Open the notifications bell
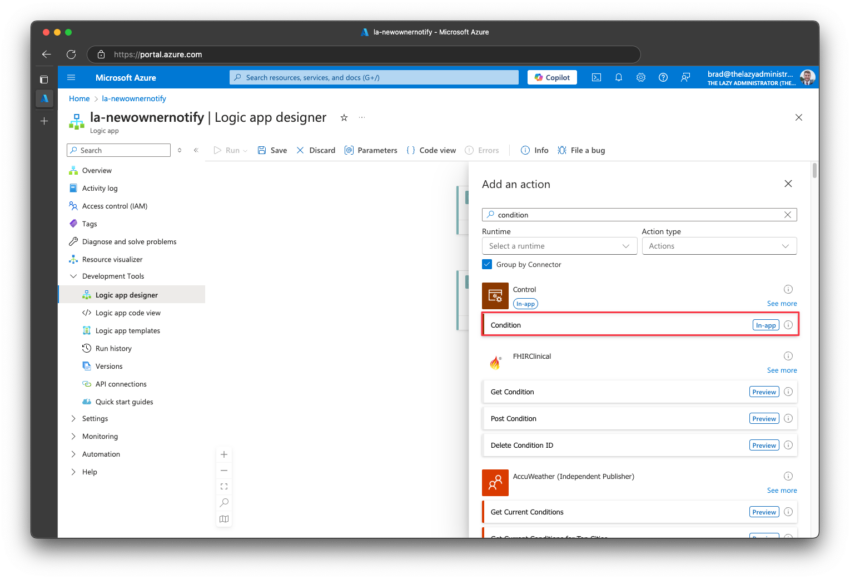 619,78
